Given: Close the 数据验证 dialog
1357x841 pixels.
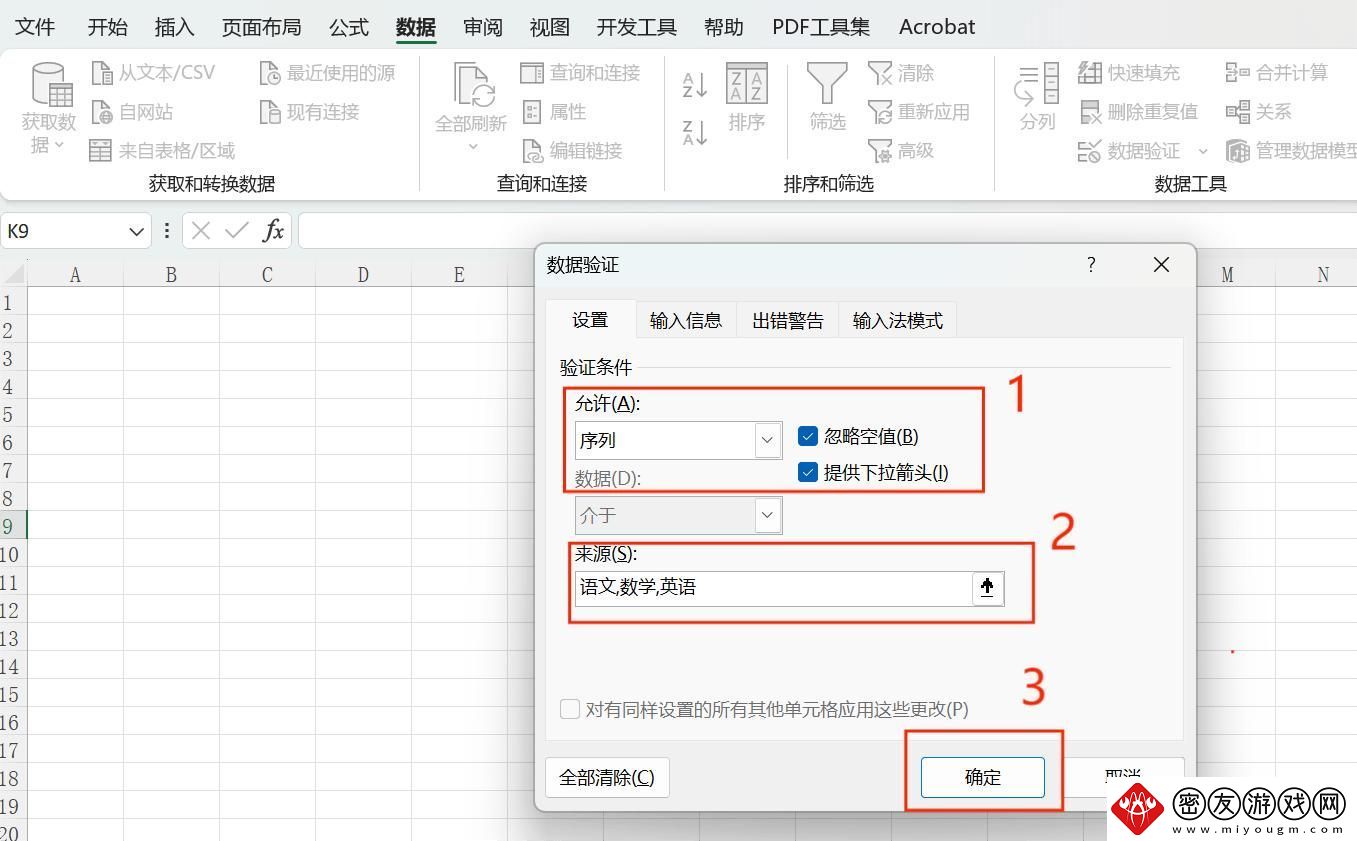Looking at the screenshot, I should [x=1161, y=264].
